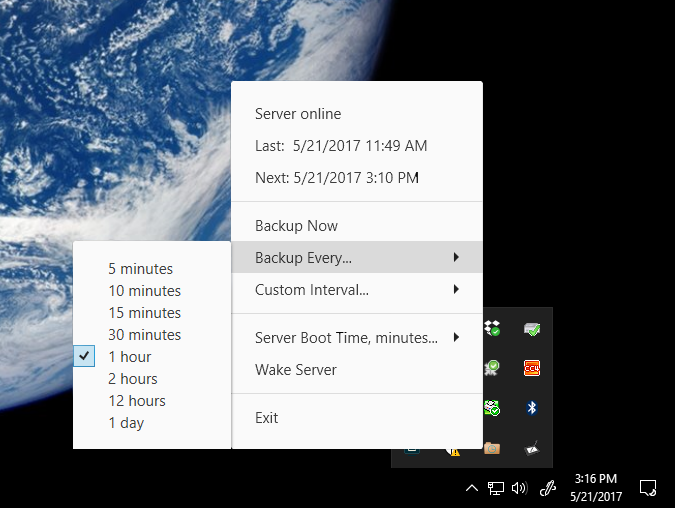The width and height of the screenshot is (675, 508).
Task: Set backup interval to 15 minutes
Action: (x=152, y=313)
